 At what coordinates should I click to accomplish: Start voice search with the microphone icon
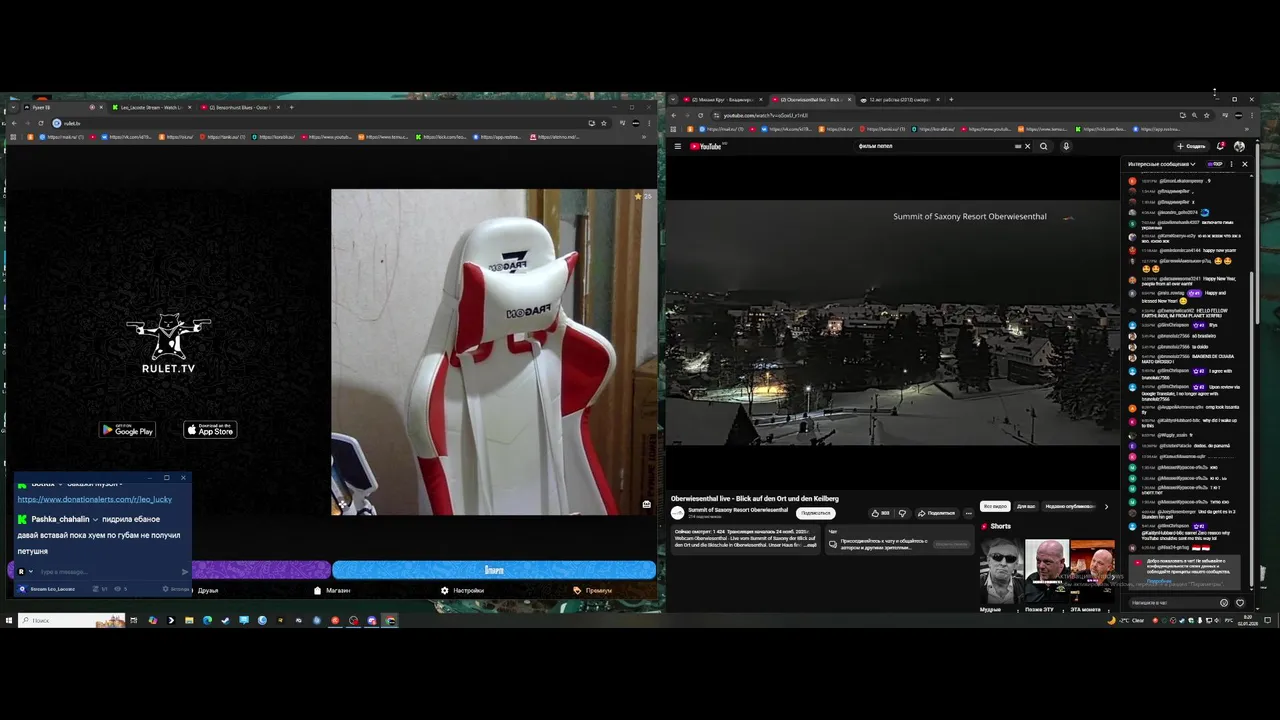tap(1066, 146)
